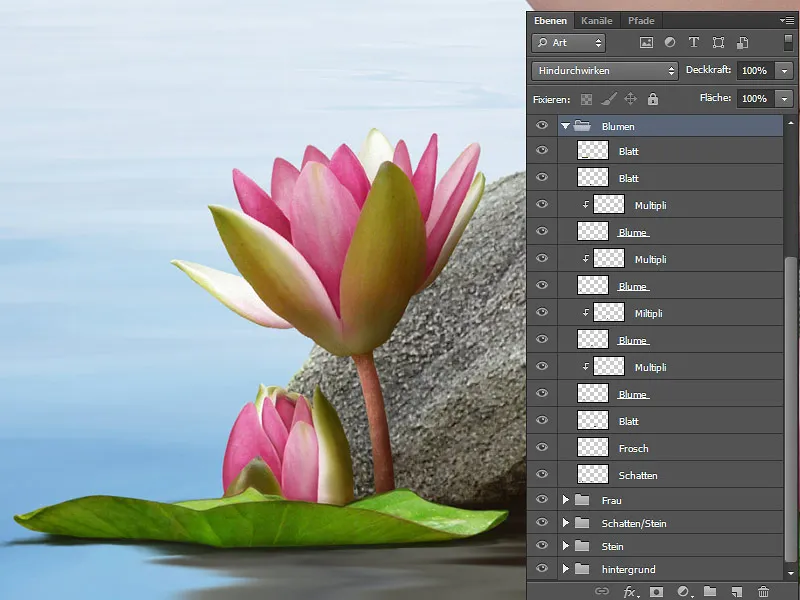Click the Frau group folder icon
The image size is (800, 600).
point(582,500)
